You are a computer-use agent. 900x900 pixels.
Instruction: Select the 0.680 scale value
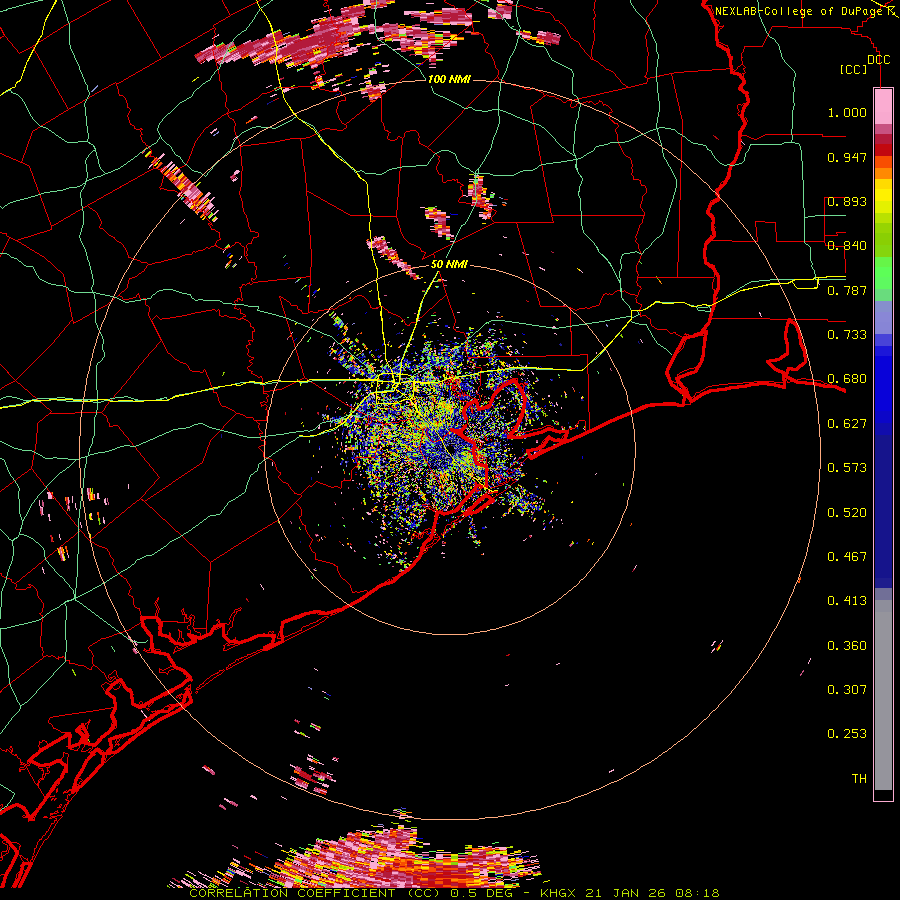click(x=847, y=379)
